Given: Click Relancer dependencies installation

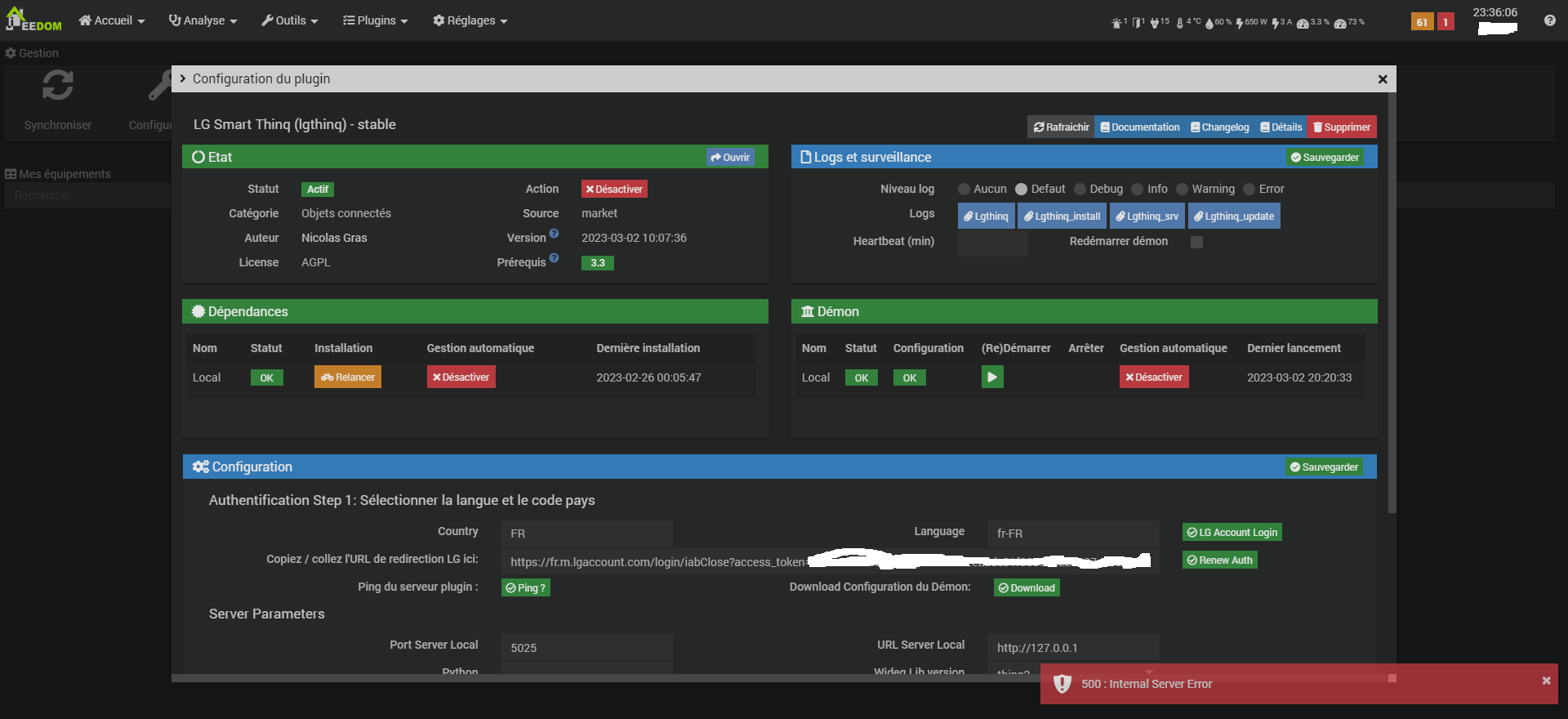Looking at the screenshot, I should point(348,377).
